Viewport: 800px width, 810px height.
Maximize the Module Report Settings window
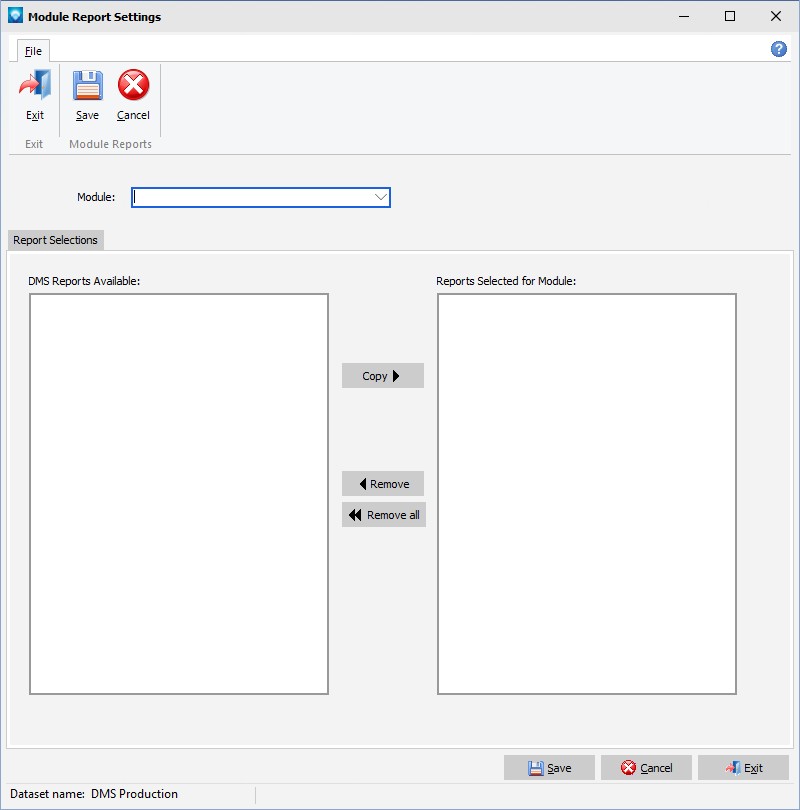pos(730,17)
